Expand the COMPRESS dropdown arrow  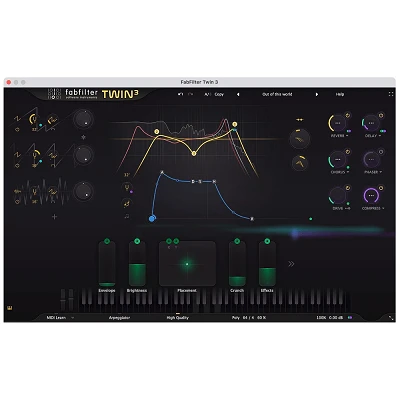click(383, 209)
